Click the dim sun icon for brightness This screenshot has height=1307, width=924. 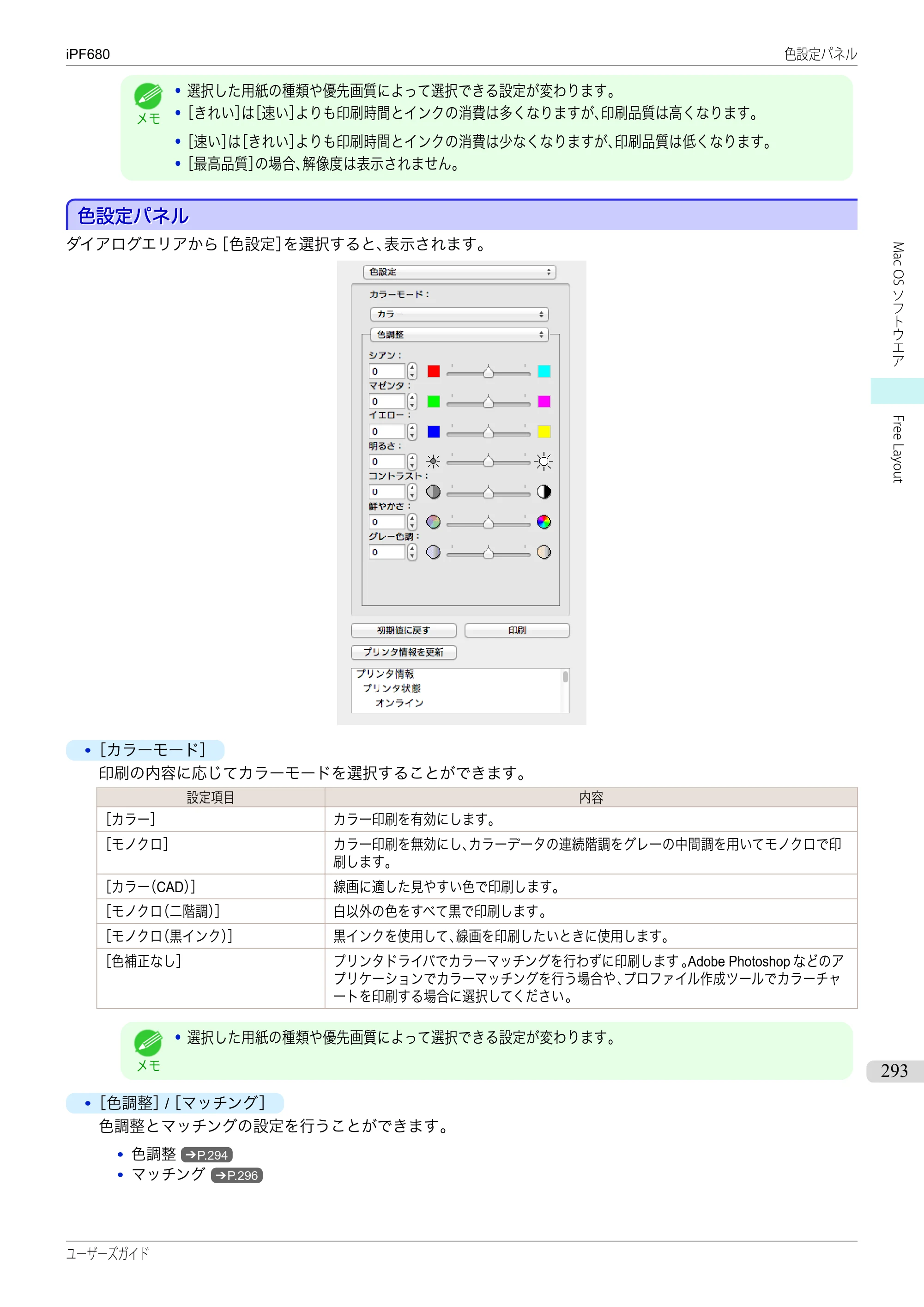(x=434, y=462)
